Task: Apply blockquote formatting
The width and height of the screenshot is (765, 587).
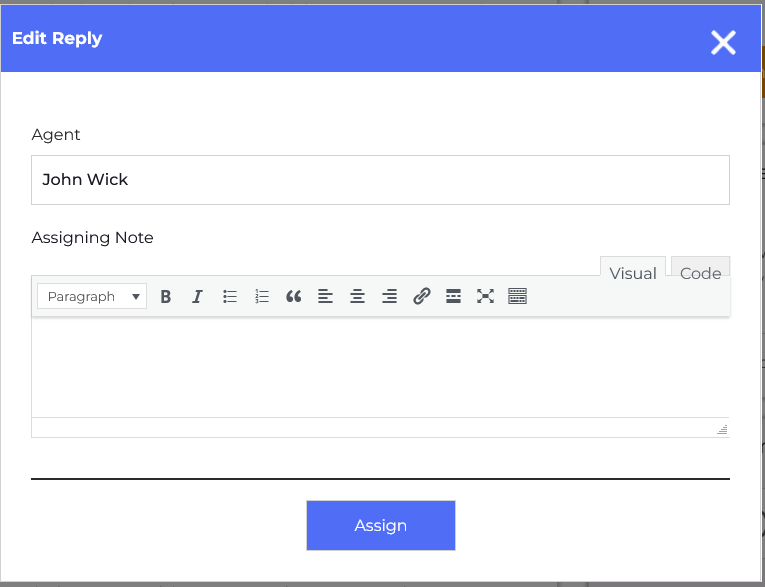Action: click(x=294, y=296)
